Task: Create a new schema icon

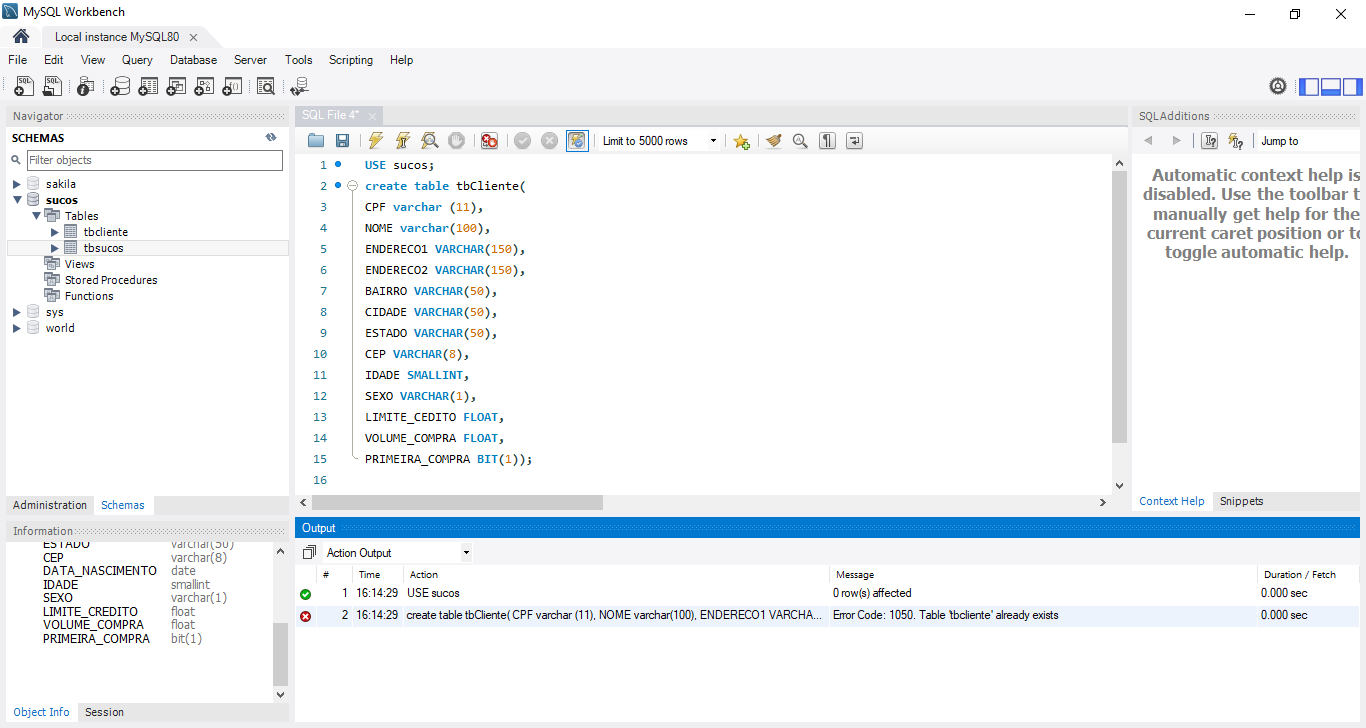Action: click(x=120, y=87)
